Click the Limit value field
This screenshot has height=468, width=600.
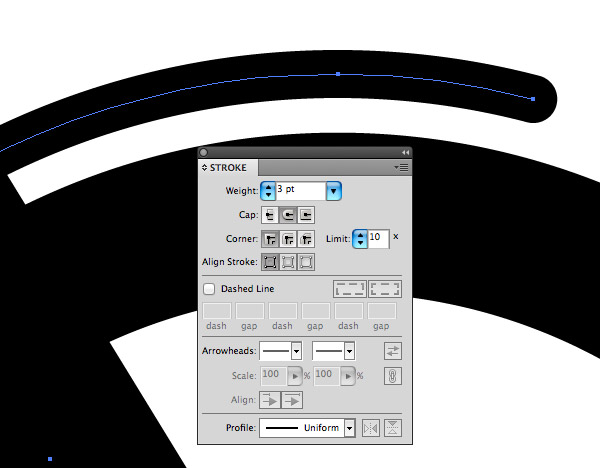[x=378, y=239]
